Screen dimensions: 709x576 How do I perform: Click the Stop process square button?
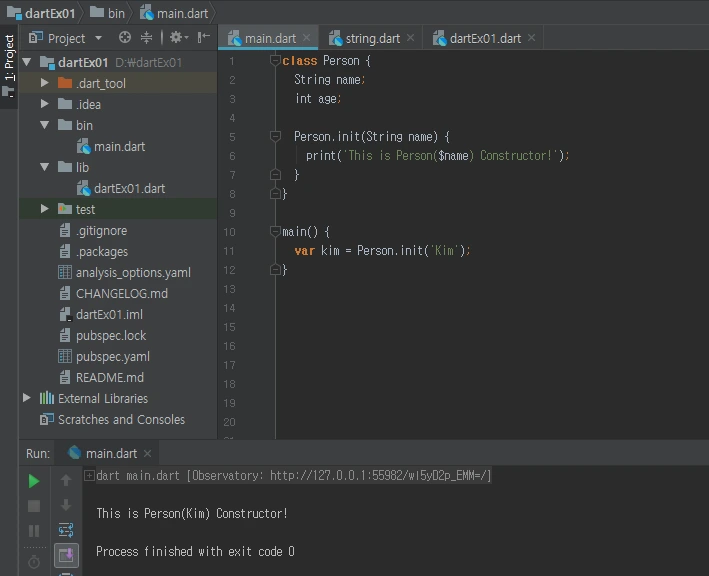click(x=34, y=506)
